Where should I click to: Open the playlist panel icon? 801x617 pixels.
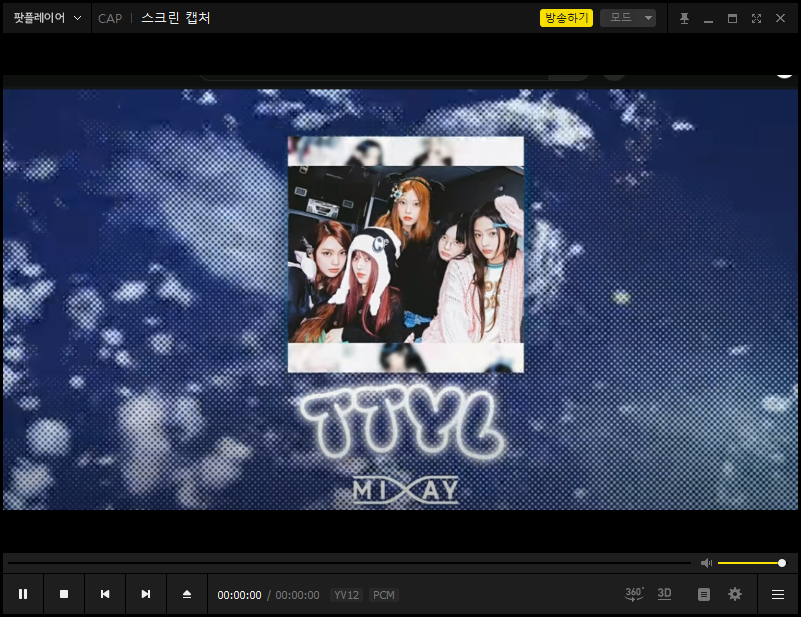pos(704,595)
